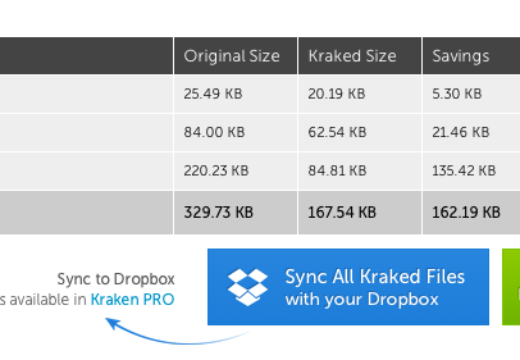This screenshot has width=520, height=360.
Task: Click the Original Size column header
Action: 235,56
